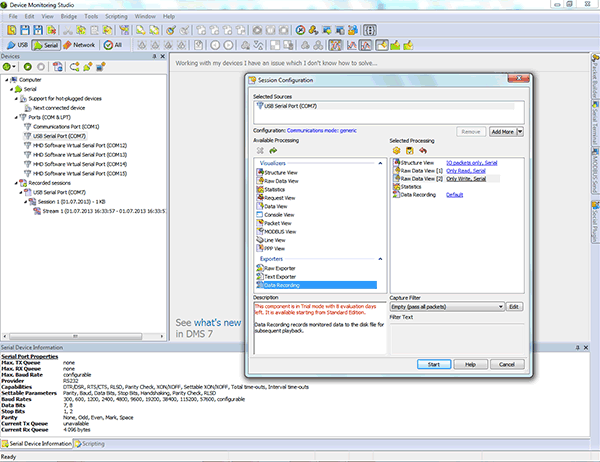Click clipboard check icon under Selected Processing
600x462 pixels.
(x=409, y=150)
